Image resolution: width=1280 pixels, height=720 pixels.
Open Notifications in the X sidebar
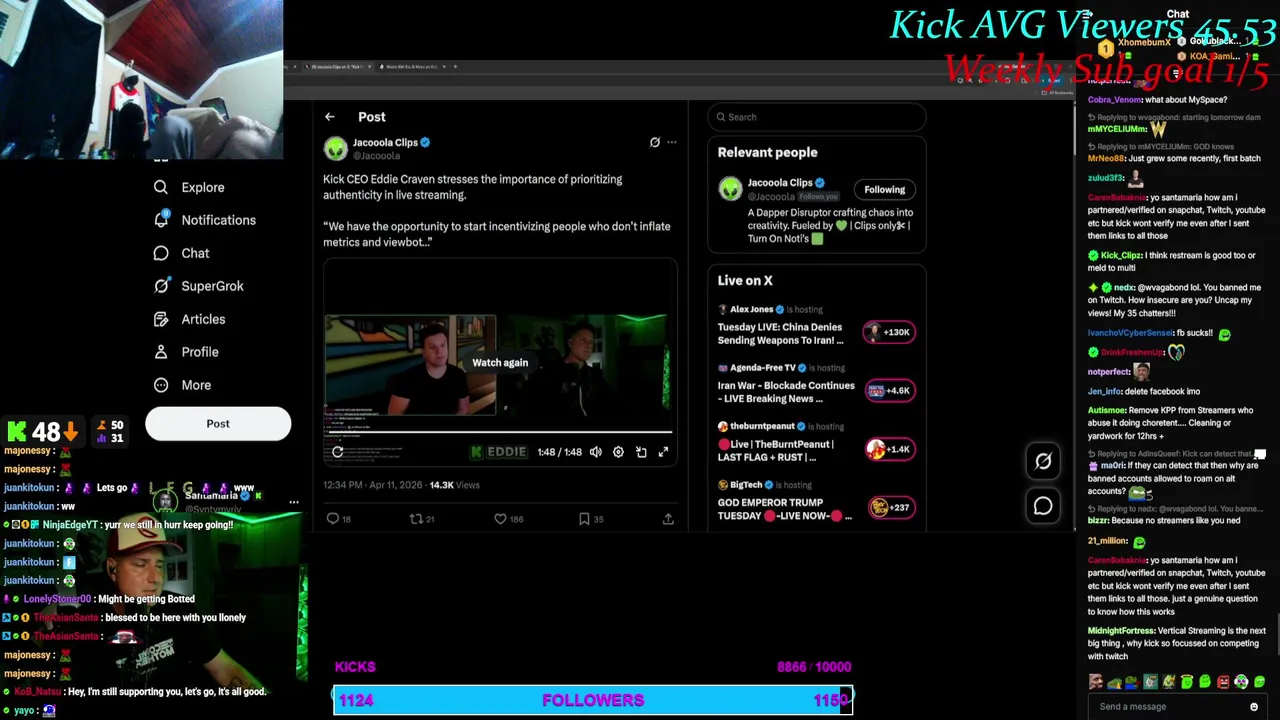coord(218,220)
